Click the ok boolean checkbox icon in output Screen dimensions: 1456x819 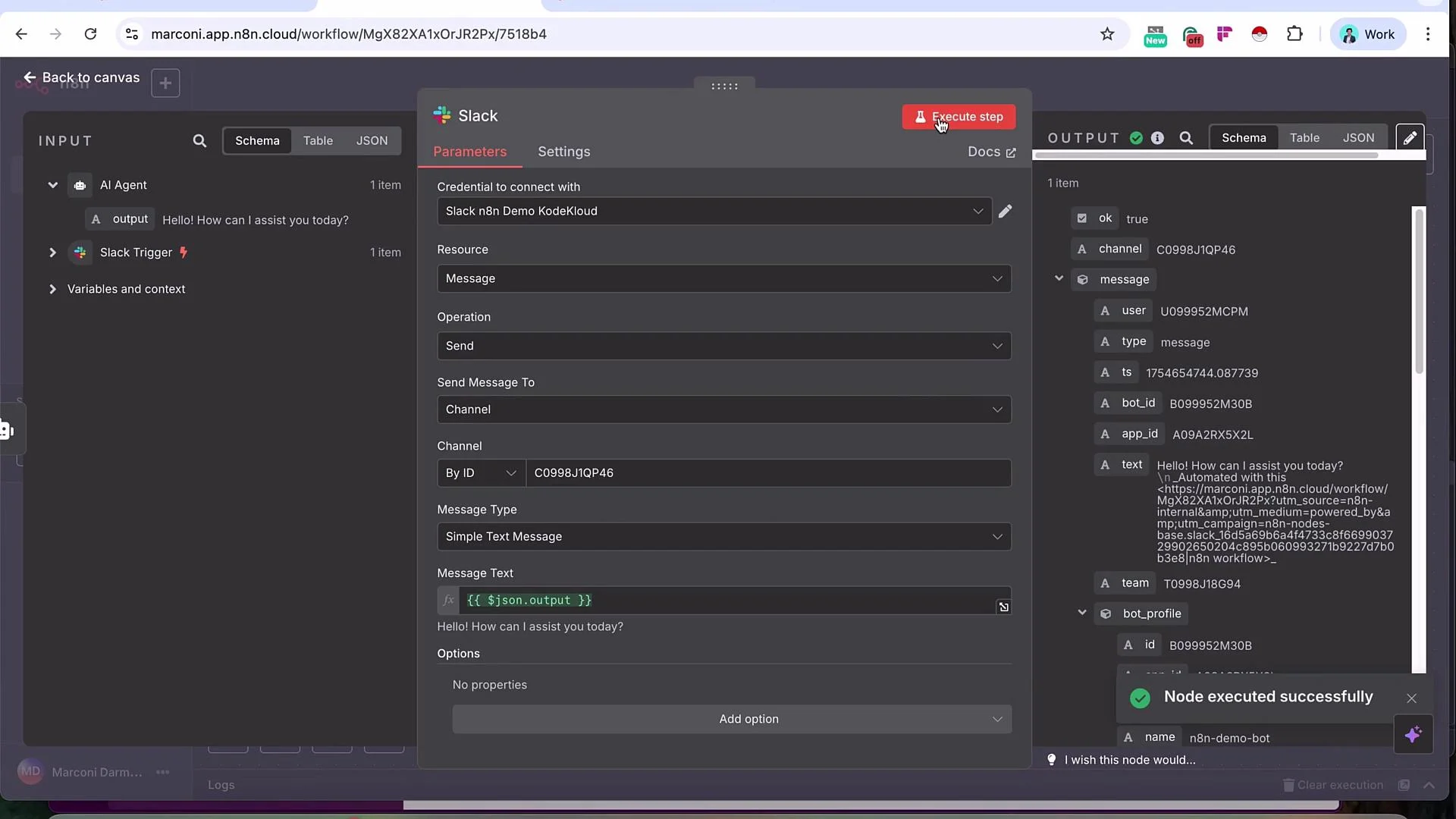click(x=1082, y=218)
